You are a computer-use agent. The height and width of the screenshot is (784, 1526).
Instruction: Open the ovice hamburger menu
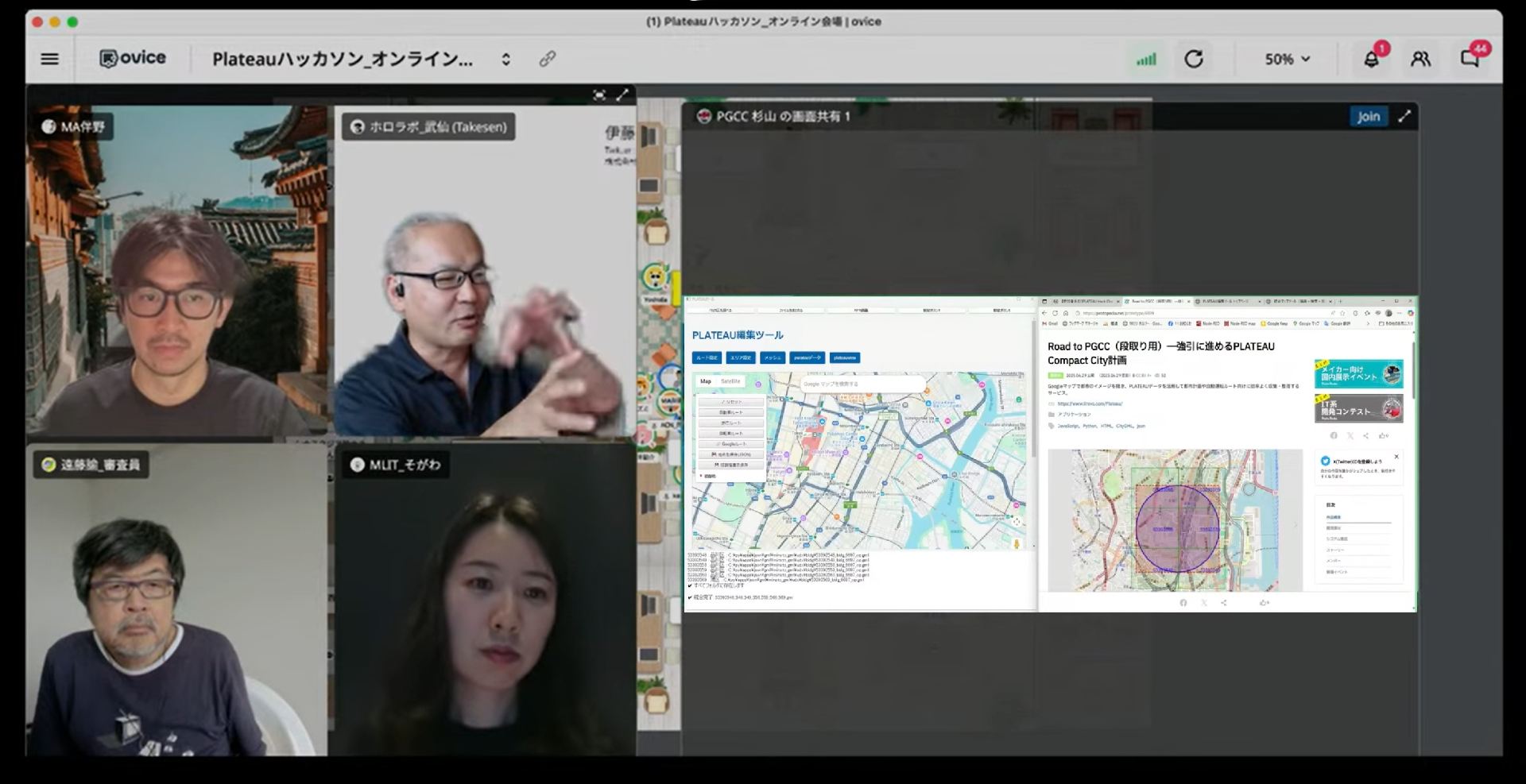point(49,59)
